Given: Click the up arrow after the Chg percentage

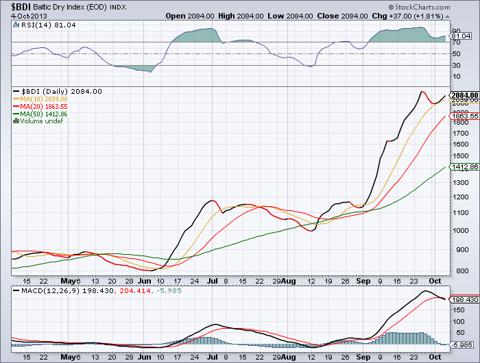Looking at the screenshot, I should pos(447,16).
